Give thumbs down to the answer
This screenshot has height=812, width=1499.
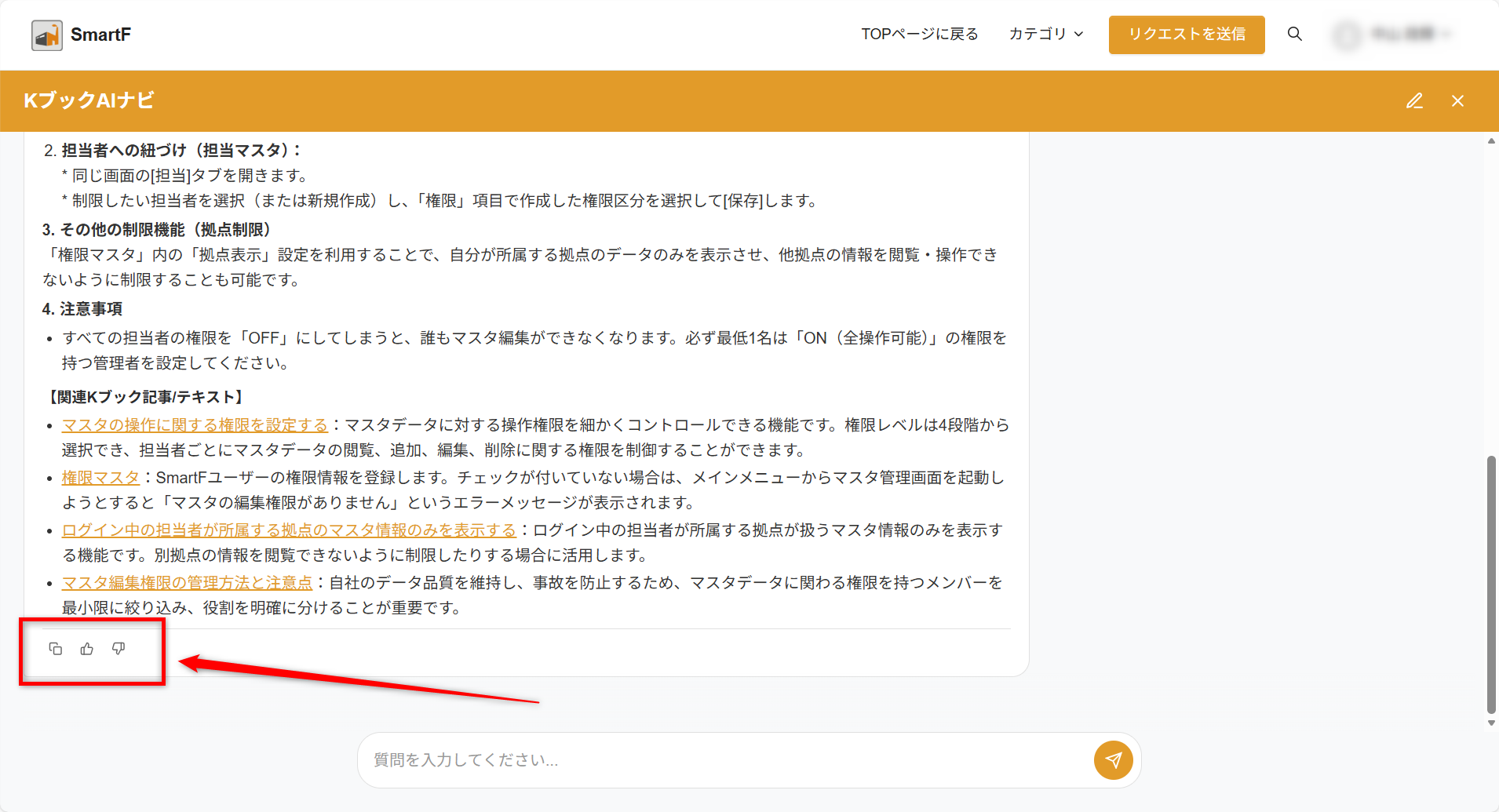tap(119, 649)
